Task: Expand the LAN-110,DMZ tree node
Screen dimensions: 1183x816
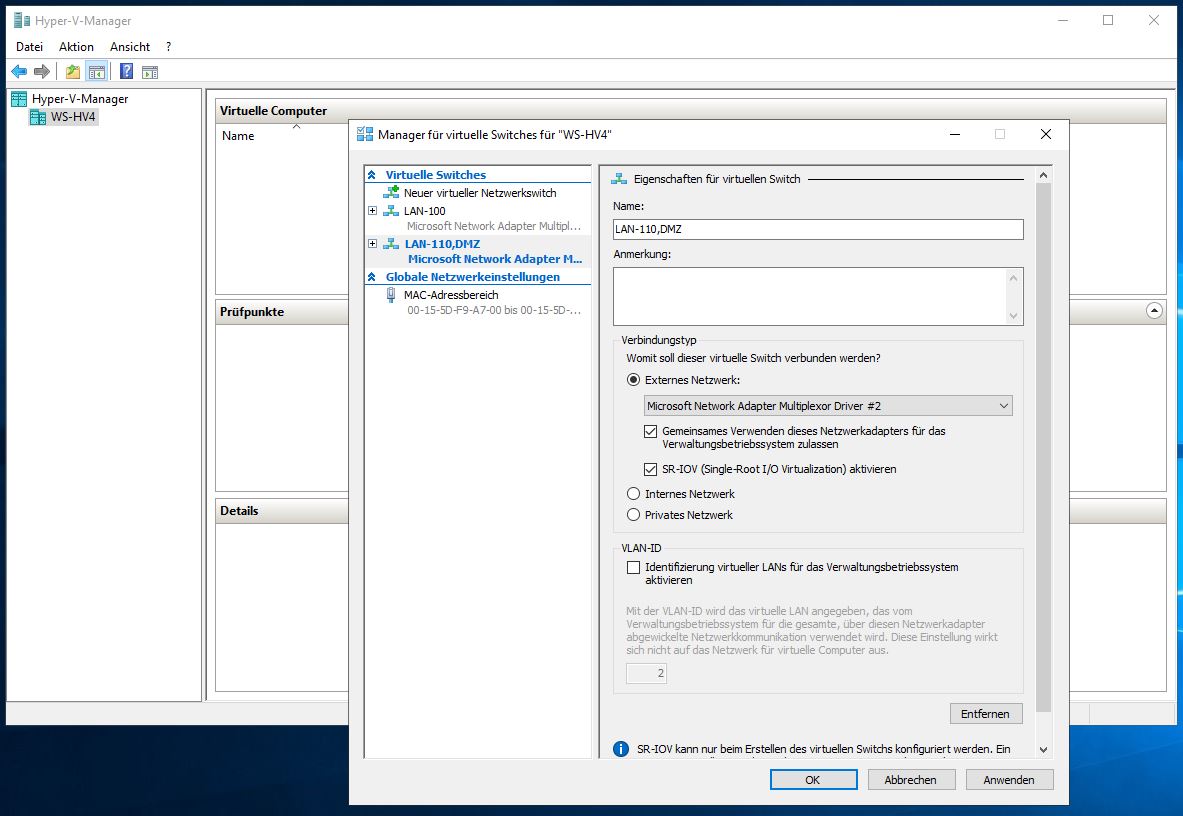Action: coord(372,244)
